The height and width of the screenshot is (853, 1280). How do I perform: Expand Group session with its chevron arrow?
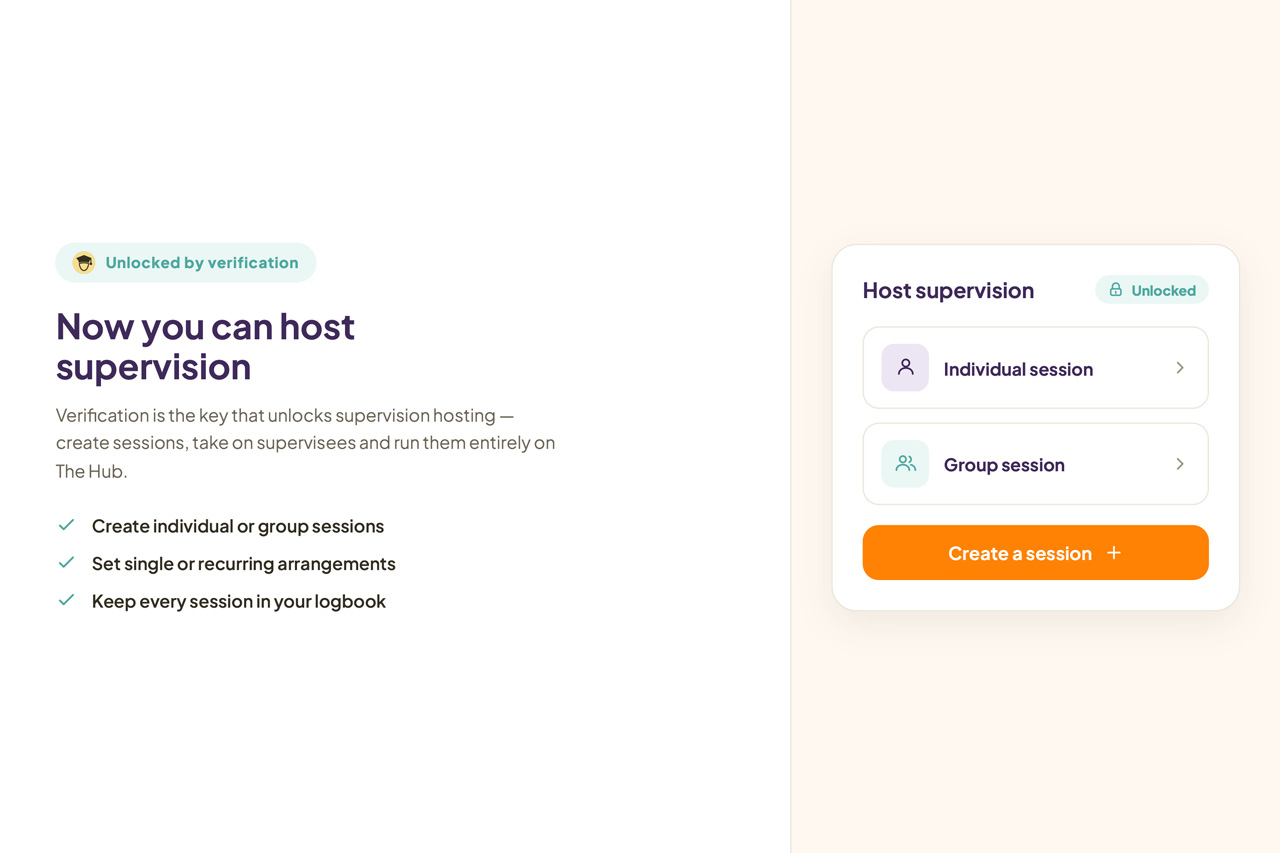[x=1180, y=464]
